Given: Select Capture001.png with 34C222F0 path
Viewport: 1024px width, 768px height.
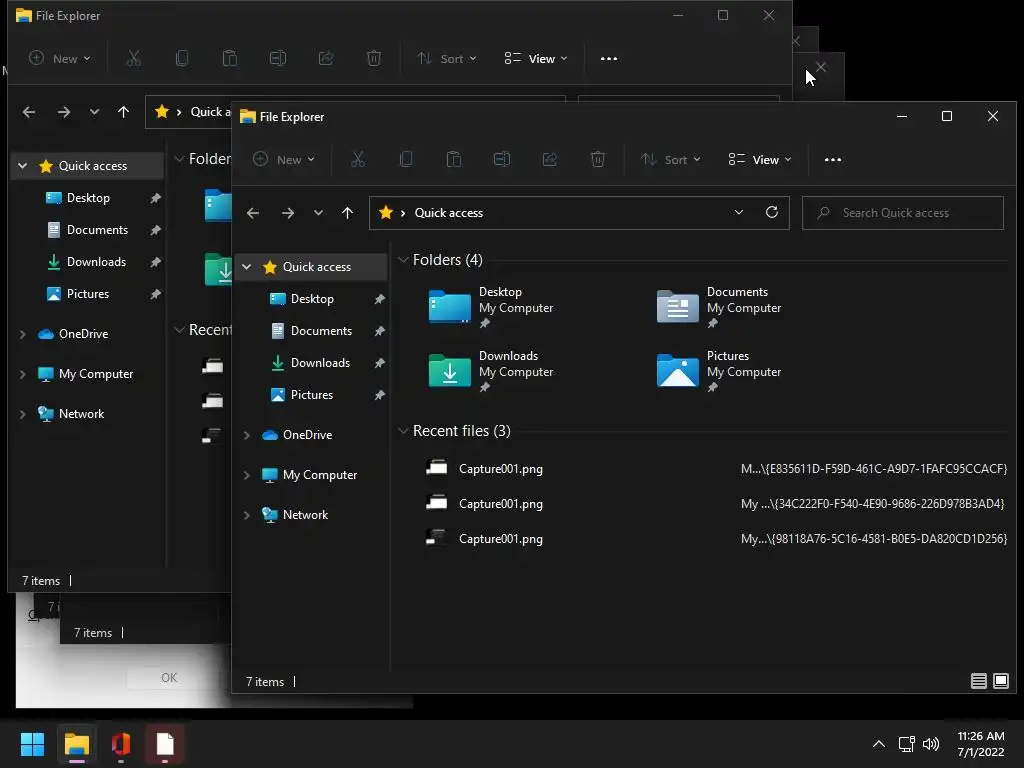Looking at the screenshot, I should [x=715, y=504].
